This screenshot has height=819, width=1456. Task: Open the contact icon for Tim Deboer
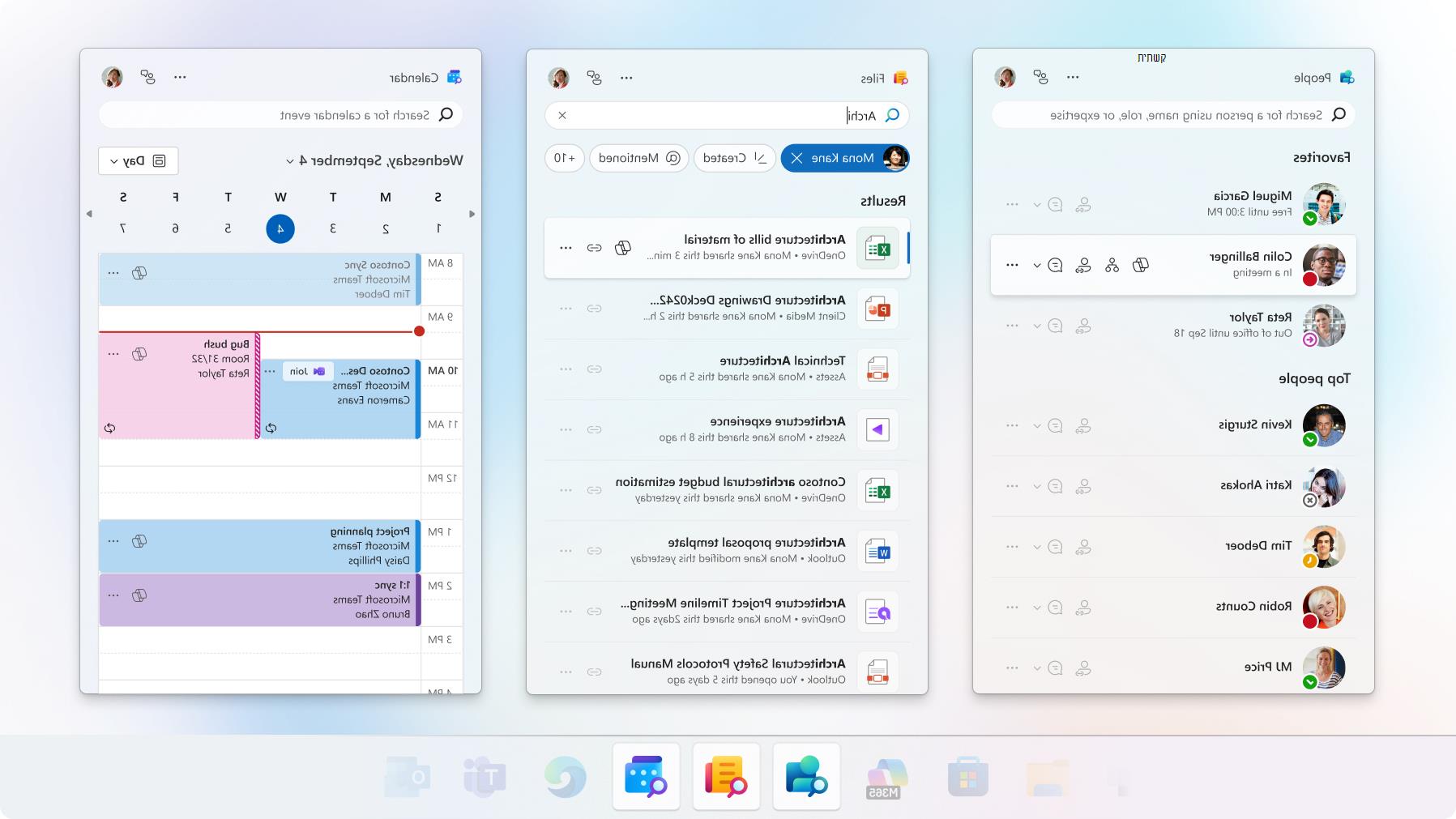pyautogui.click(x=1083, y=547)
